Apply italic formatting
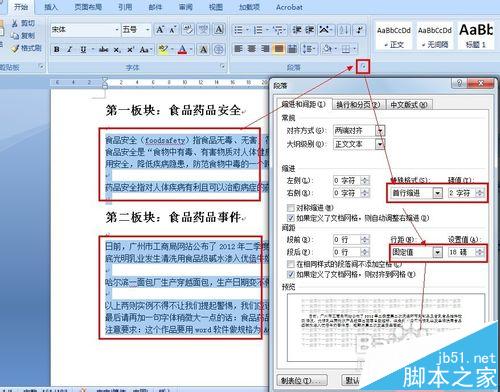Viewport: 500px width, 392px height. [x=70, y=49]
